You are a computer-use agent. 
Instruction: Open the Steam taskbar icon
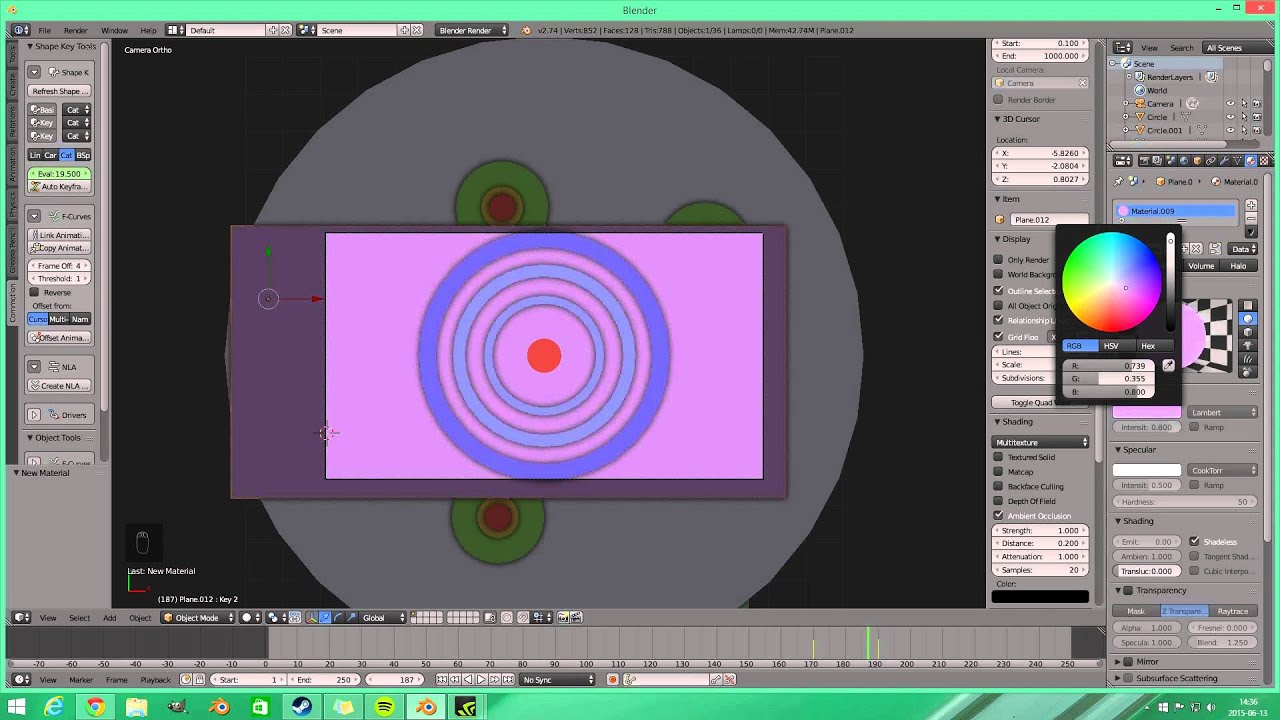coord(301,707)
